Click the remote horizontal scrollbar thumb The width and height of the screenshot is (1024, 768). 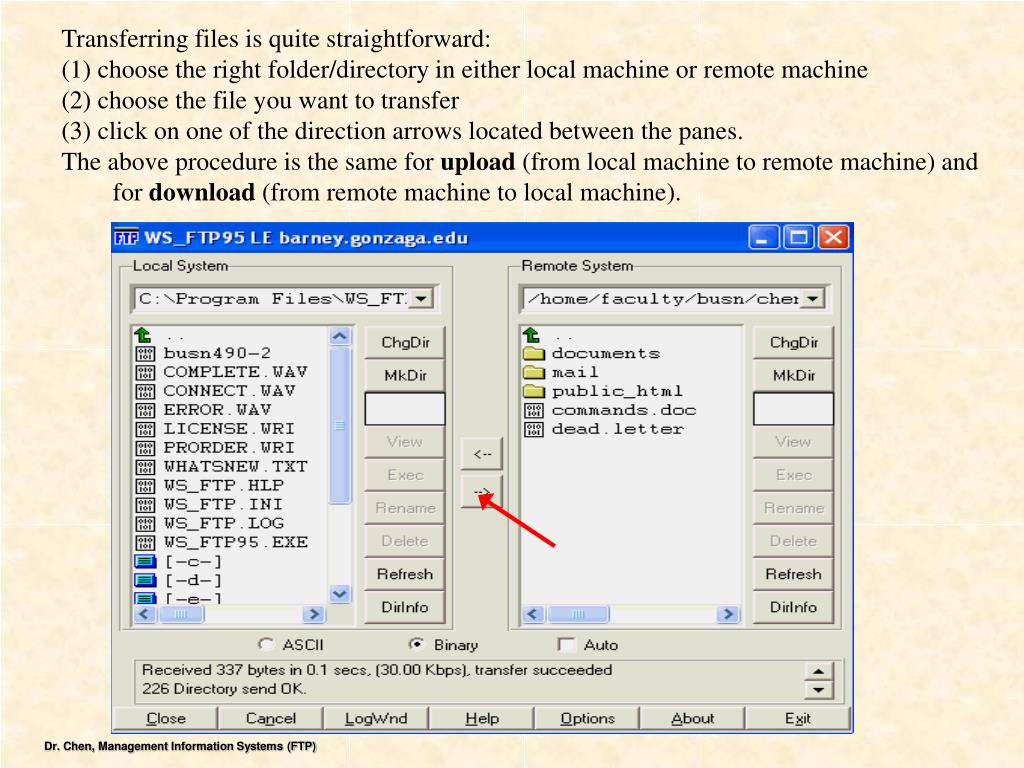tap(578, 615)
